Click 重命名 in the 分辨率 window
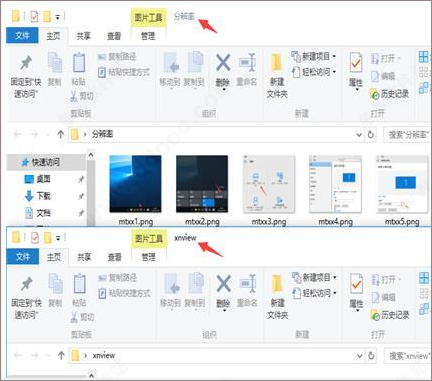This screenshot has height=381, width=432. [247, 69]
